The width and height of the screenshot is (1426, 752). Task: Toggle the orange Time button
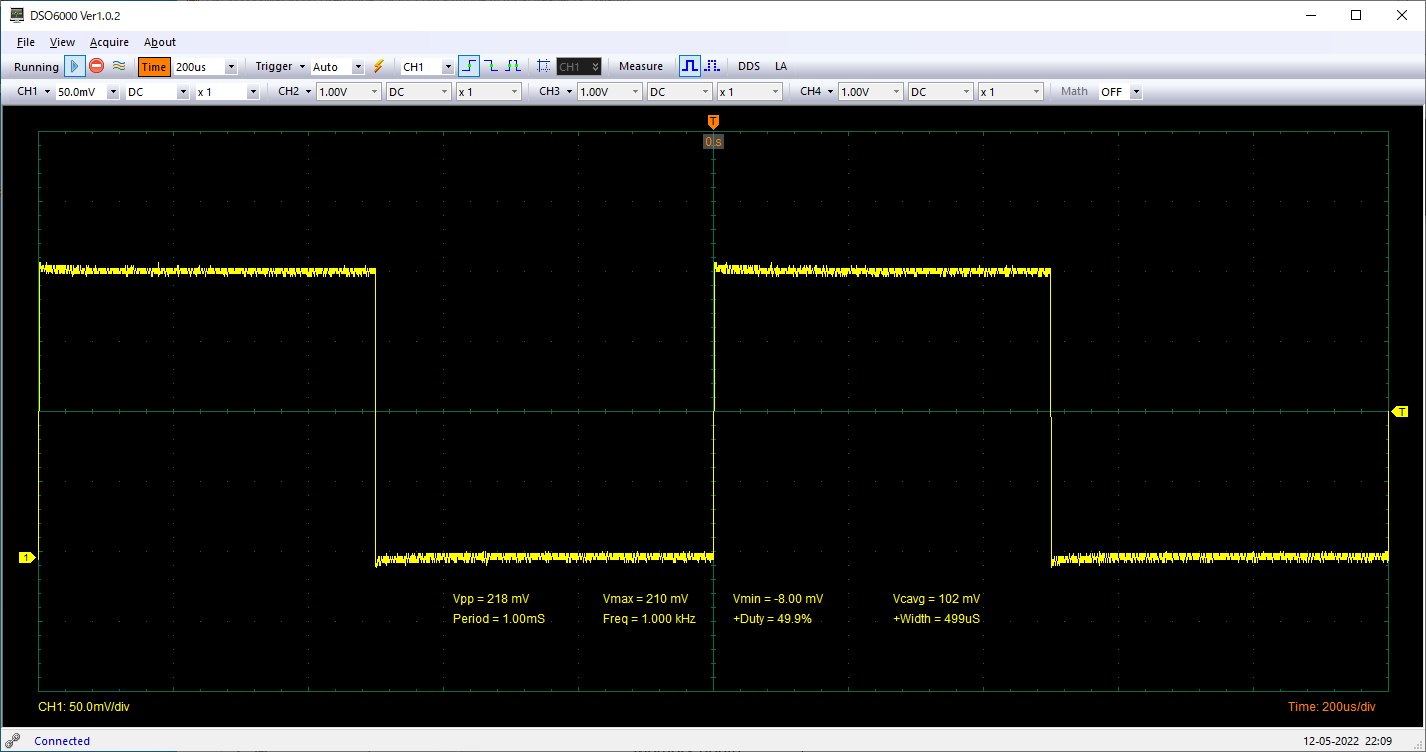coord(154,67)
